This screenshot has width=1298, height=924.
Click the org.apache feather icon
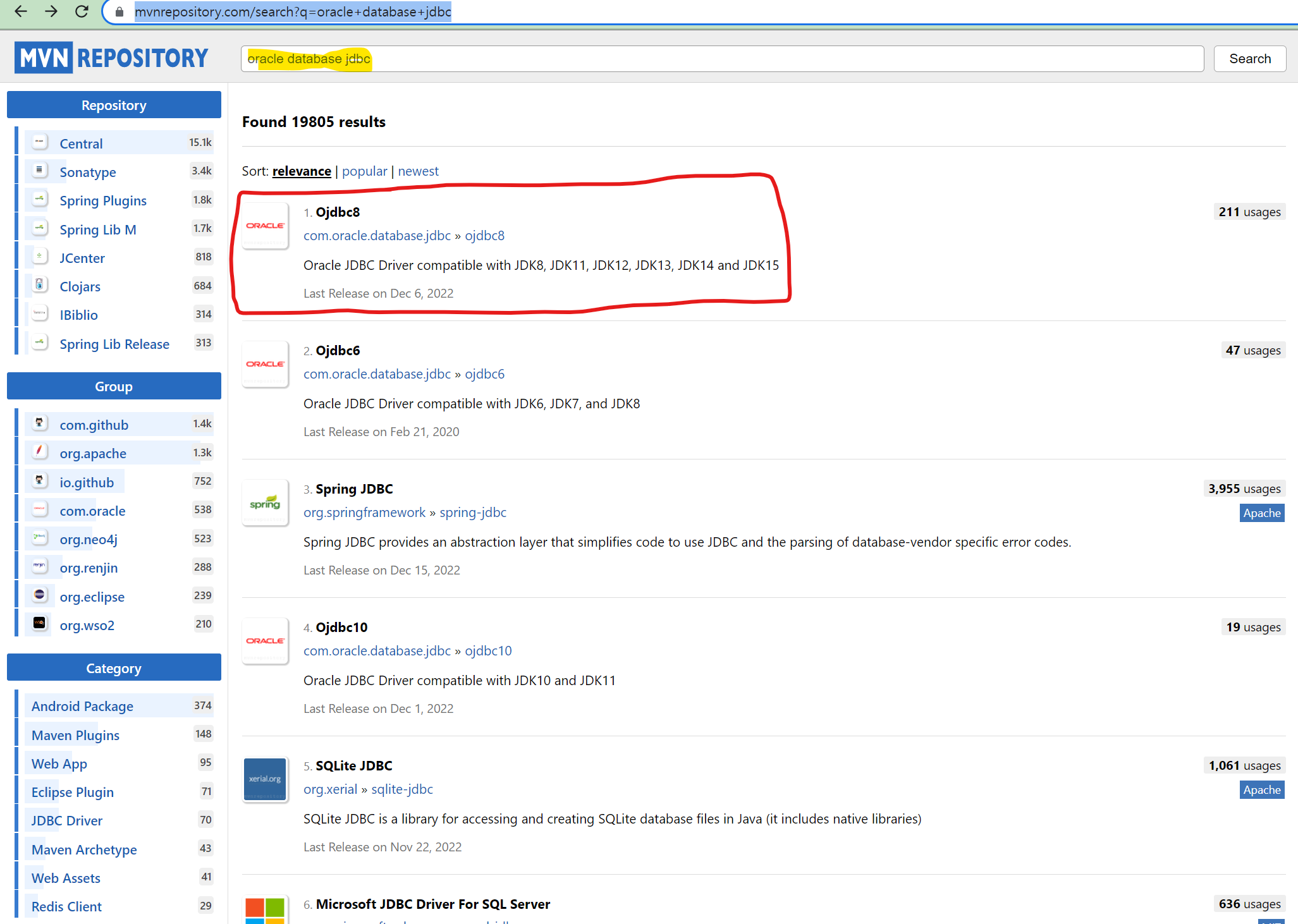coord(39,452)
